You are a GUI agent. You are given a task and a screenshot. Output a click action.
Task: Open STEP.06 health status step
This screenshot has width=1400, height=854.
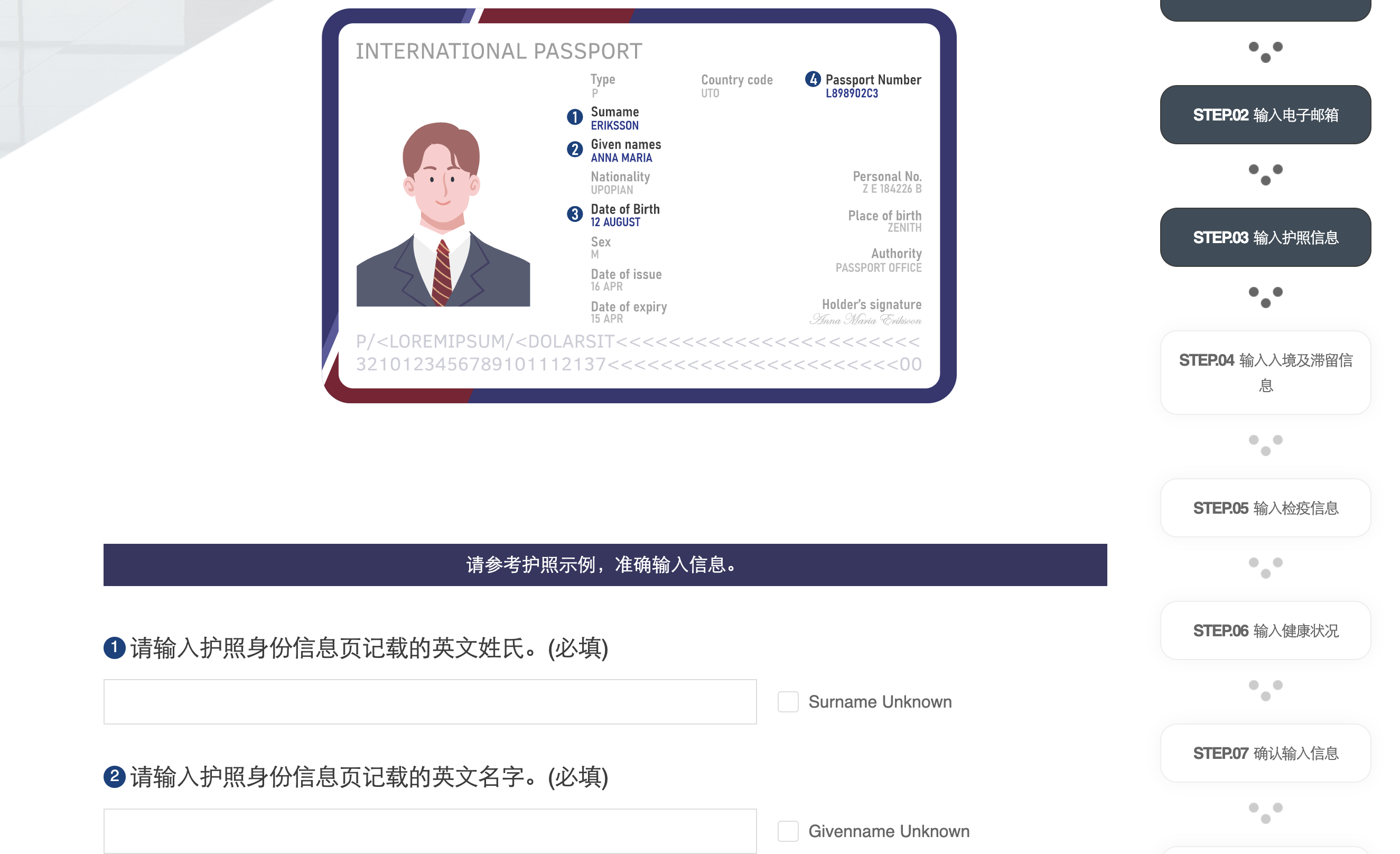click(1265, 630)
